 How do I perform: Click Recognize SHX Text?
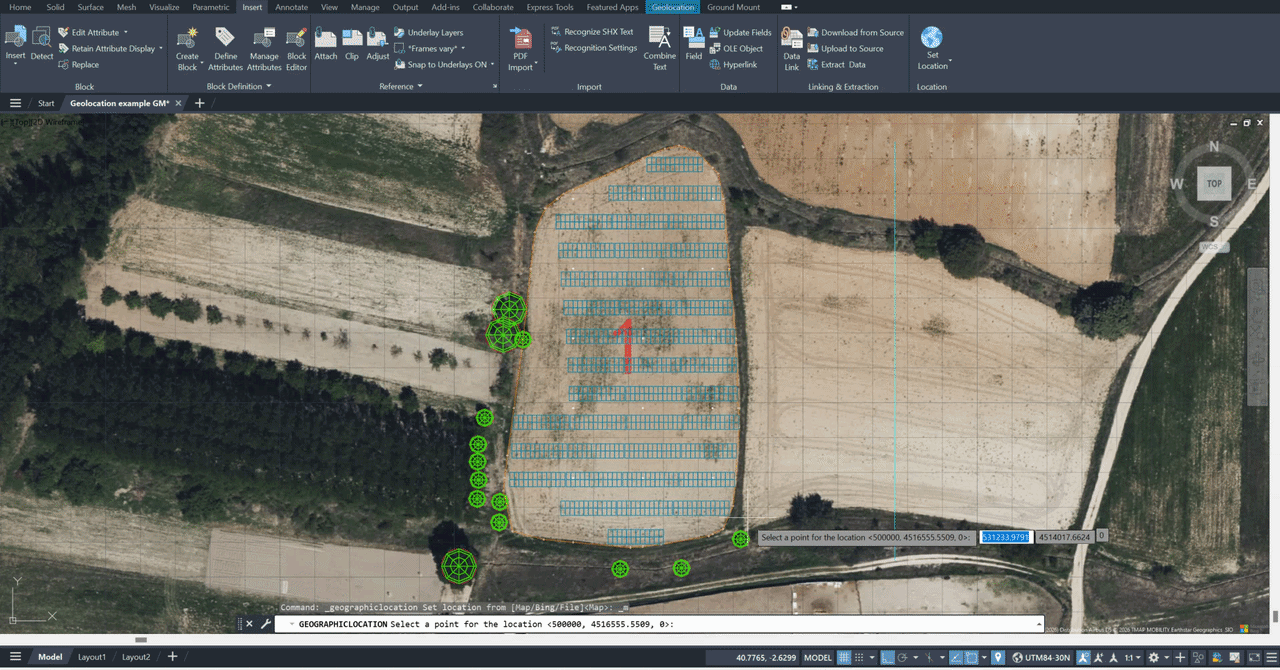coord(591,32)
